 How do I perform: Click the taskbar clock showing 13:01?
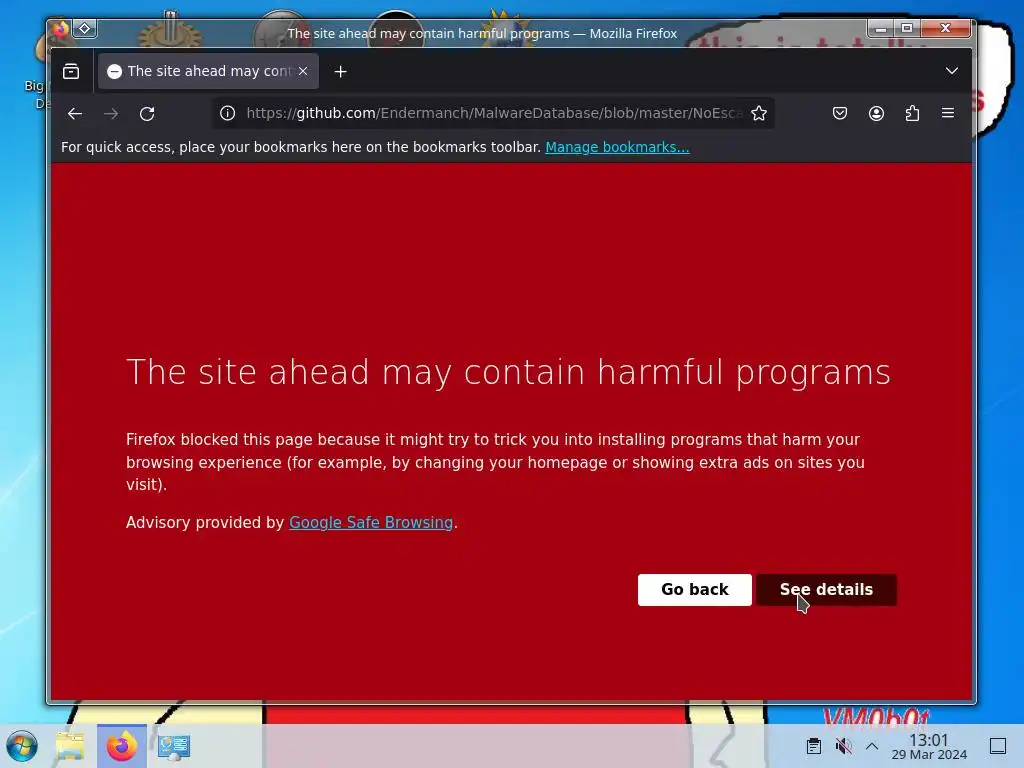(x=929, y=746)
